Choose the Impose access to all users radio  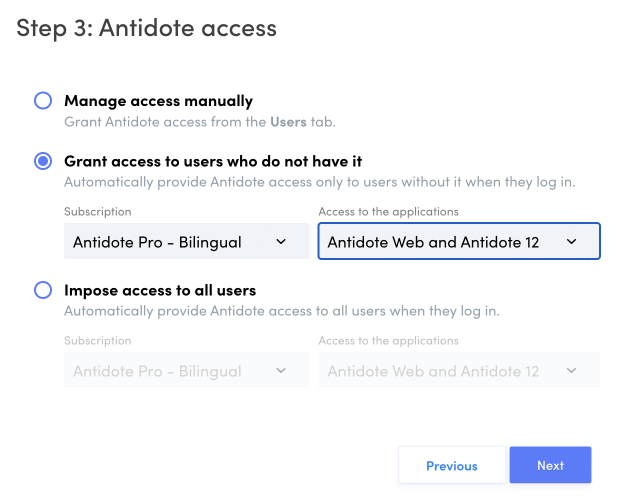pos(43,291)
